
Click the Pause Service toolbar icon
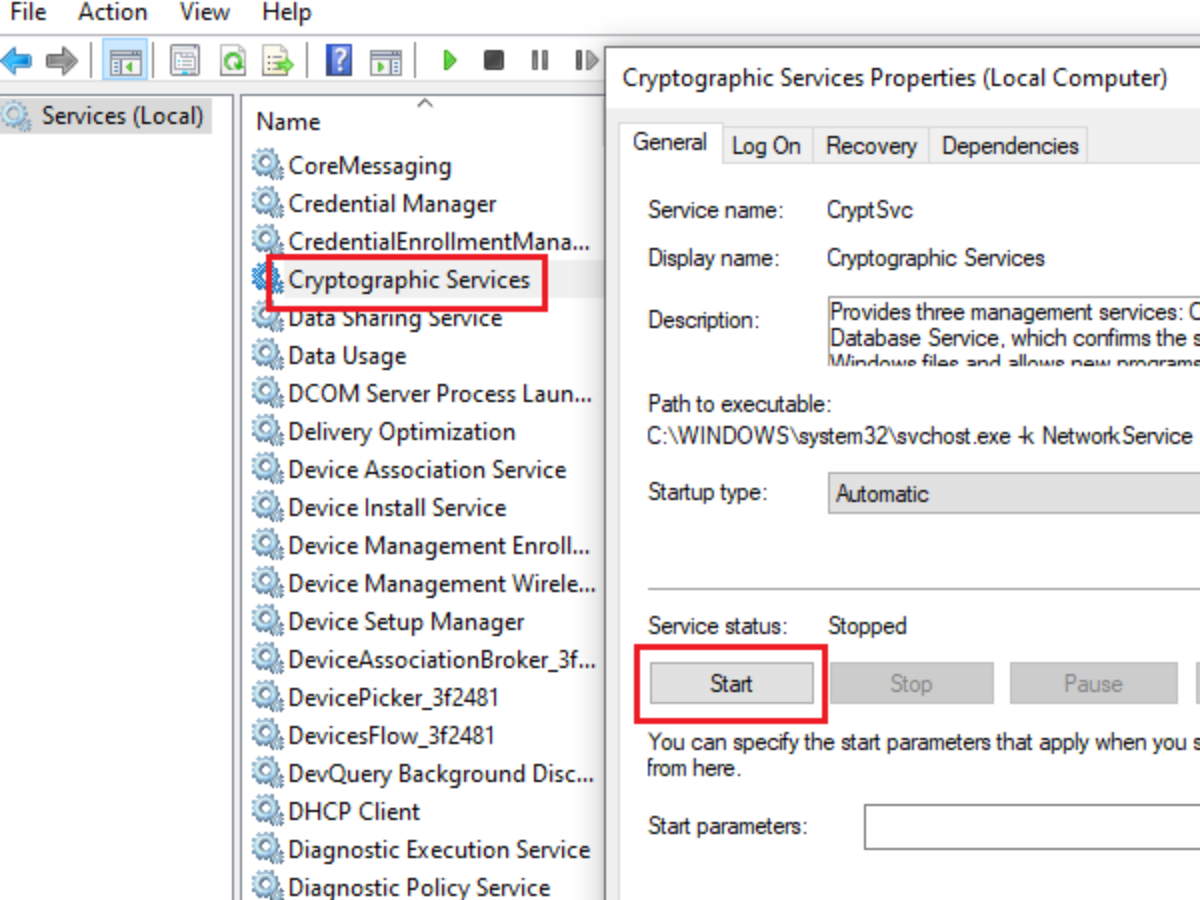[x=540, y=61]
